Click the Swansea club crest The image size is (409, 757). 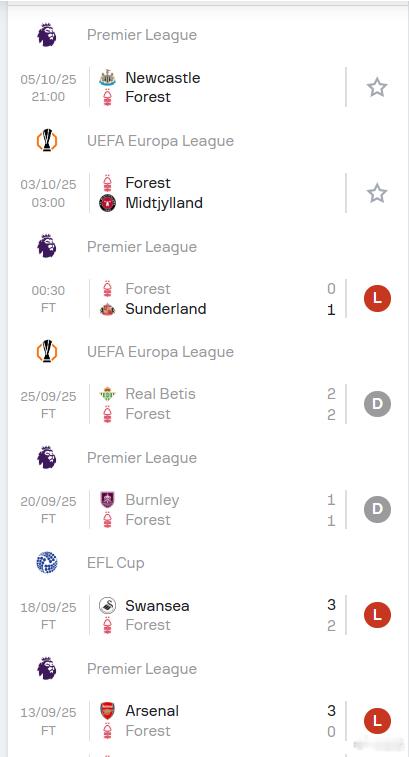(x=107, y=605)
